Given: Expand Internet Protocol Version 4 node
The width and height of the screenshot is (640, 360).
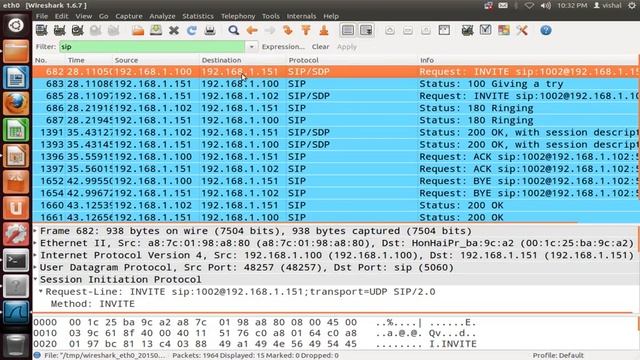Looking at the screenshot, I should [36, 256].
